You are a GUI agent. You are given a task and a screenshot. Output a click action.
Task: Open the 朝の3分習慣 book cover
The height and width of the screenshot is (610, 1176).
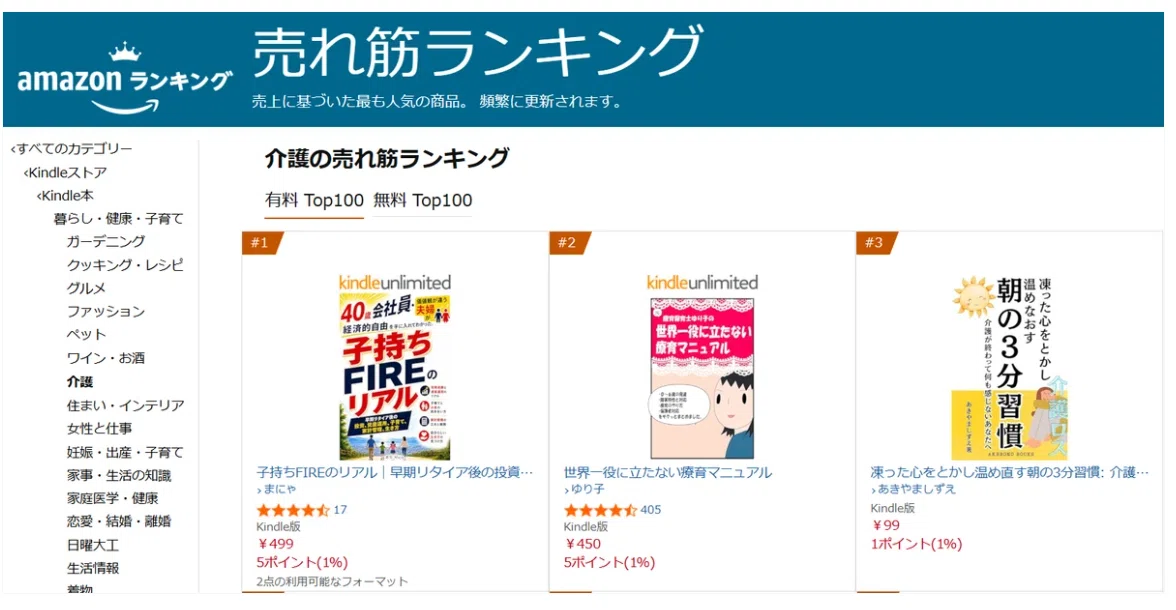[1010, 368]
